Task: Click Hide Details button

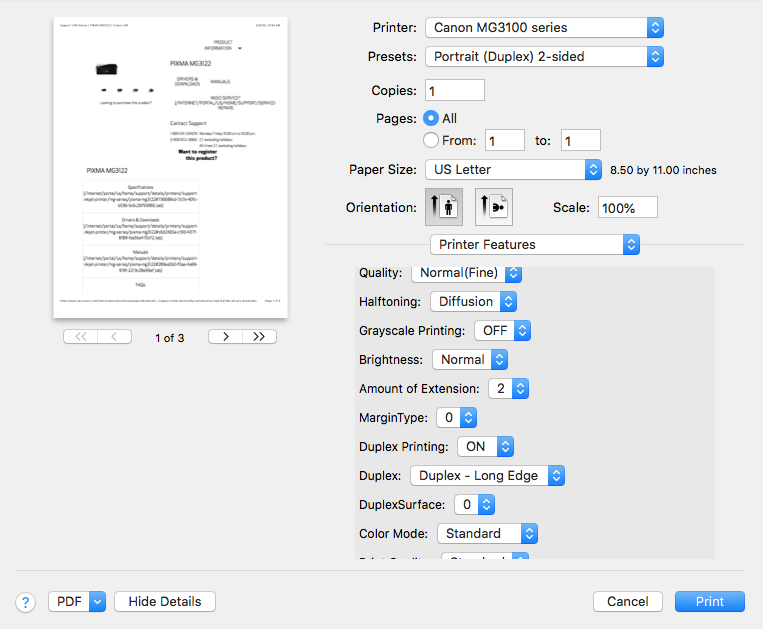Action: click(165, 602)
